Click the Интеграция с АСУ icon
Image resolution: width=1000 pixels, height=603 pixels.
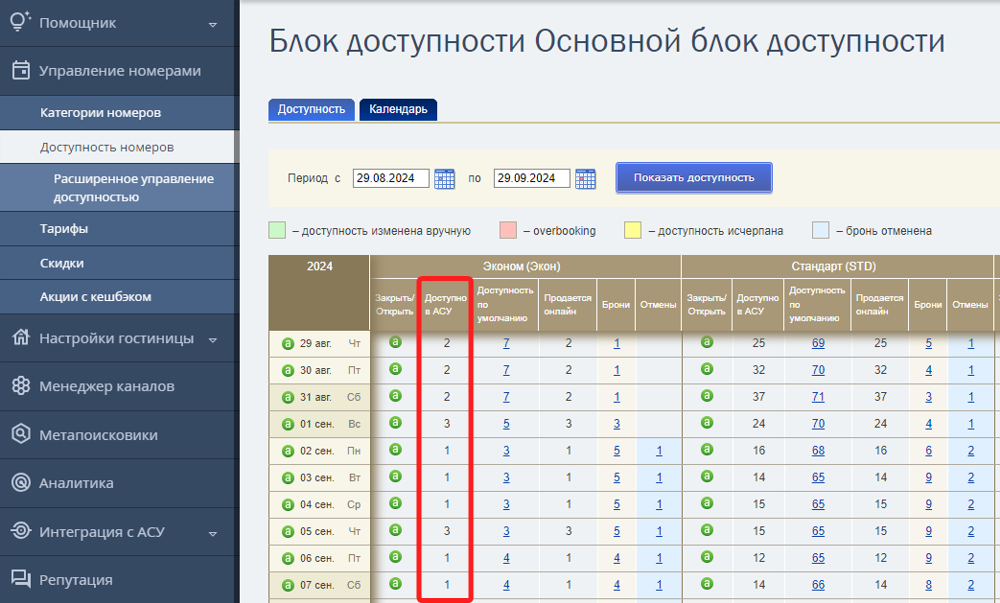pos(21,531)
